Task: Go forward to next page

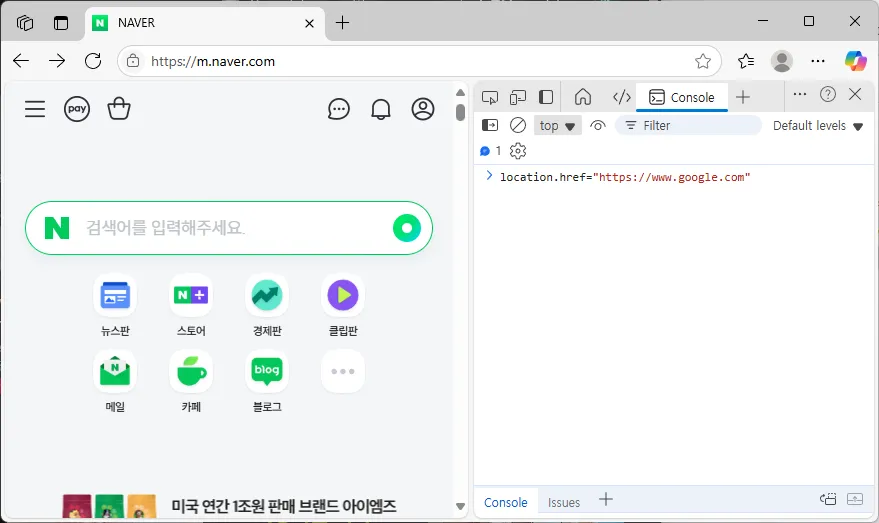Action: 57,61
